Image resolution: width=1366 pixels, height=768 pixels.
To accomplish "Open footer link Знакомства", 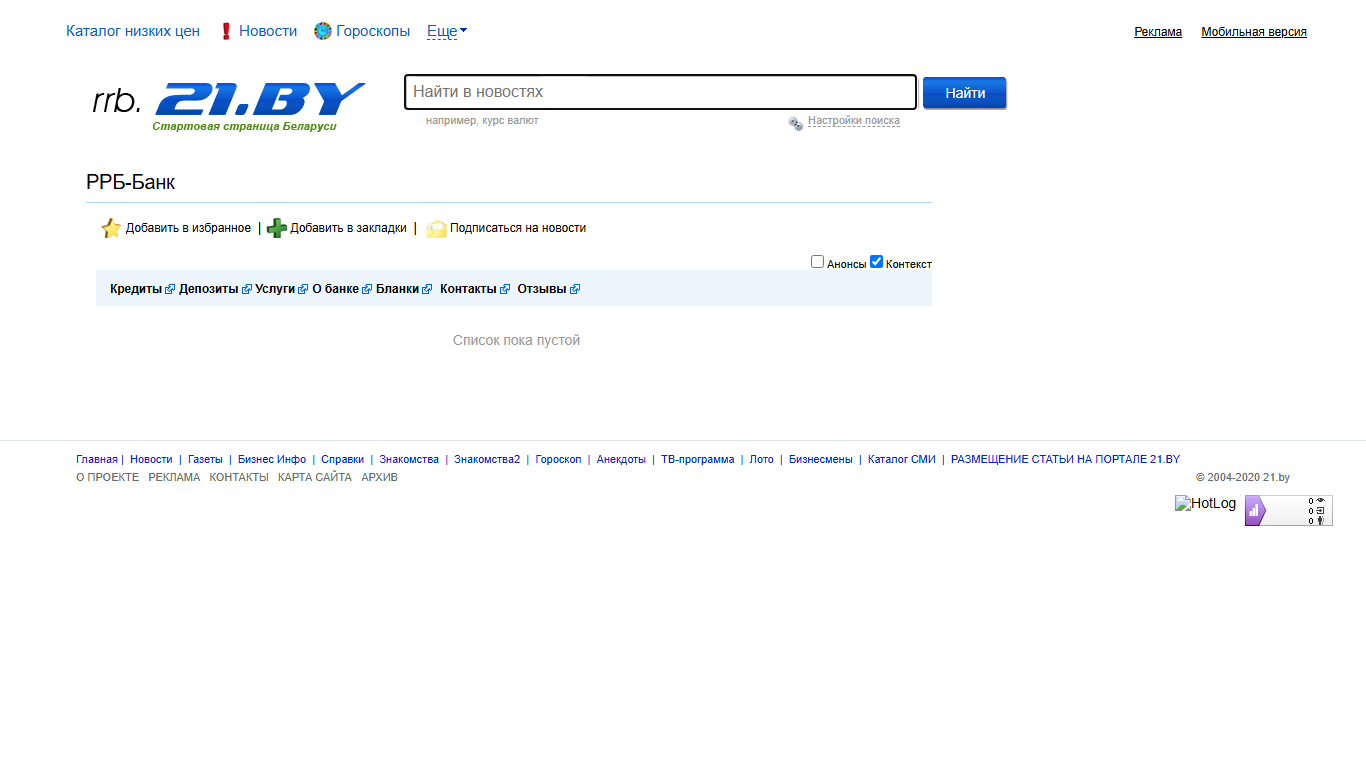I will tap(409, 460).
